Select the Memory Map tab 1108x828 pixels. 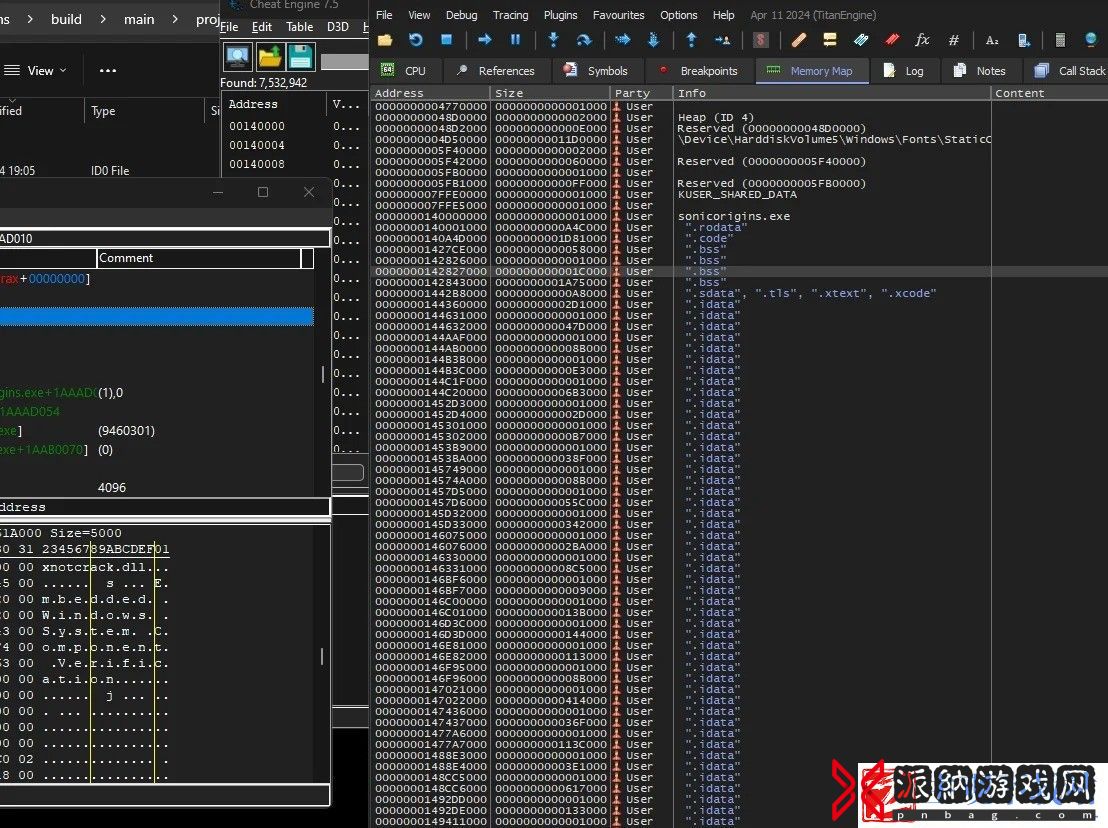tap(812, 71)
